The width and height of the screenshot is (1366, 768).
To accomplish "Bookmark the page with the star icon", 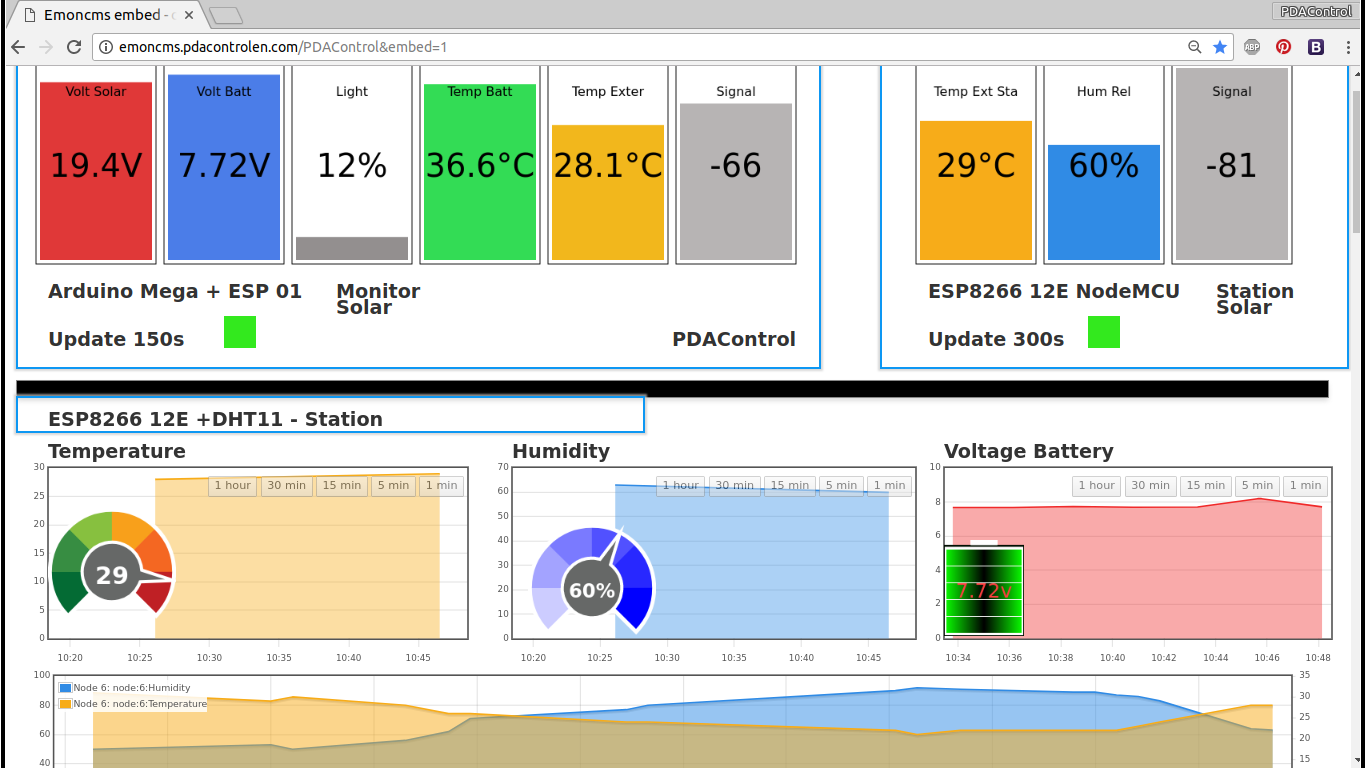I will pos(1220,47).
